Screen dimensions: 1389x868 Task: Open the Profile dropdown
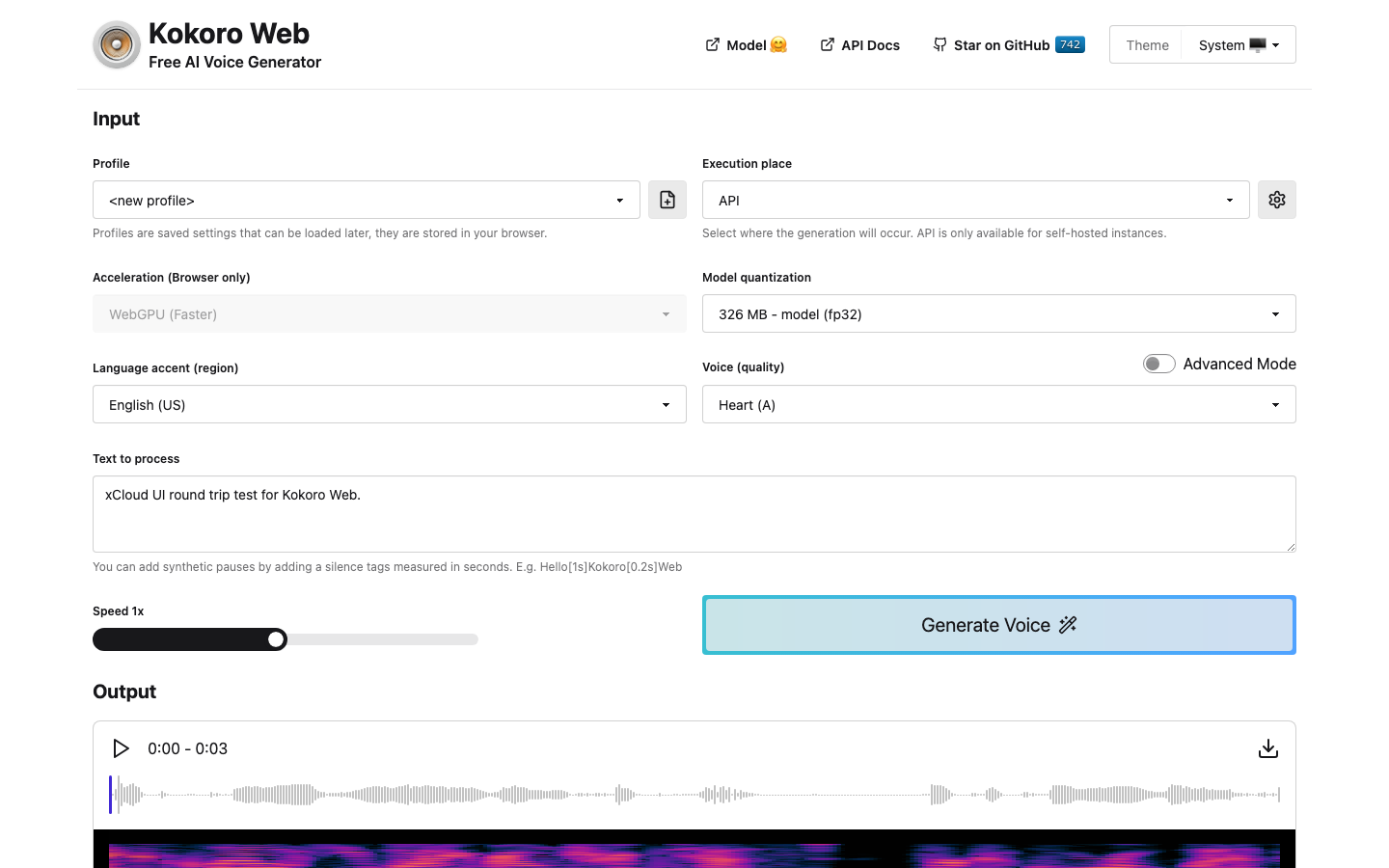point(367,200)
